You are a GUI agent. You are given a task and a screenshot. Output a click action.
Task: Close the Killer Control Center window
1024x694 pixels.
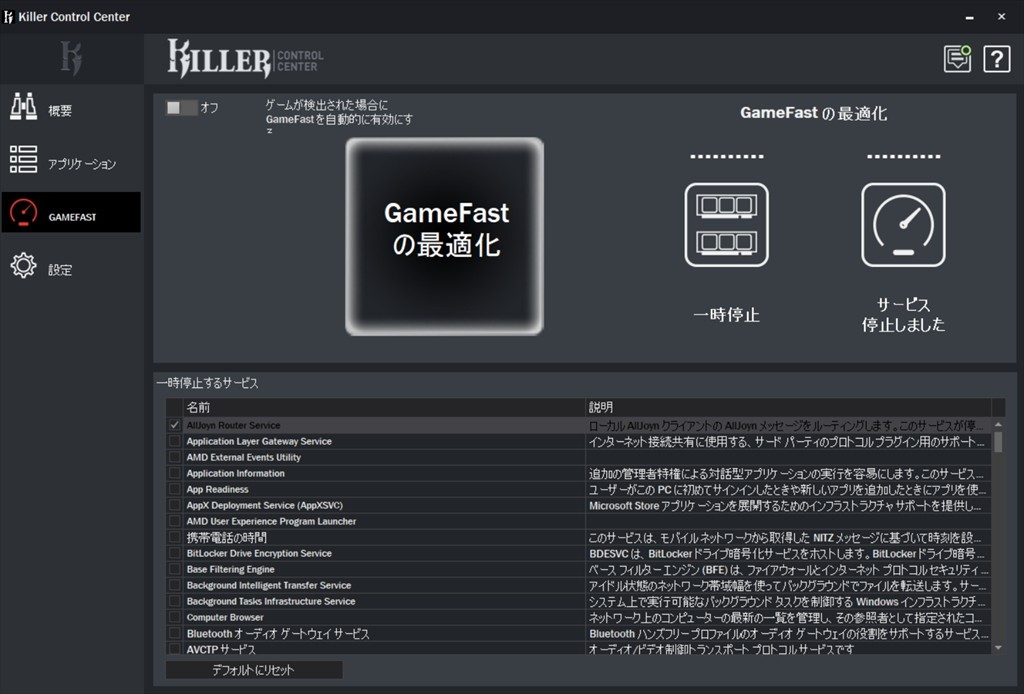click(1002, 17)
